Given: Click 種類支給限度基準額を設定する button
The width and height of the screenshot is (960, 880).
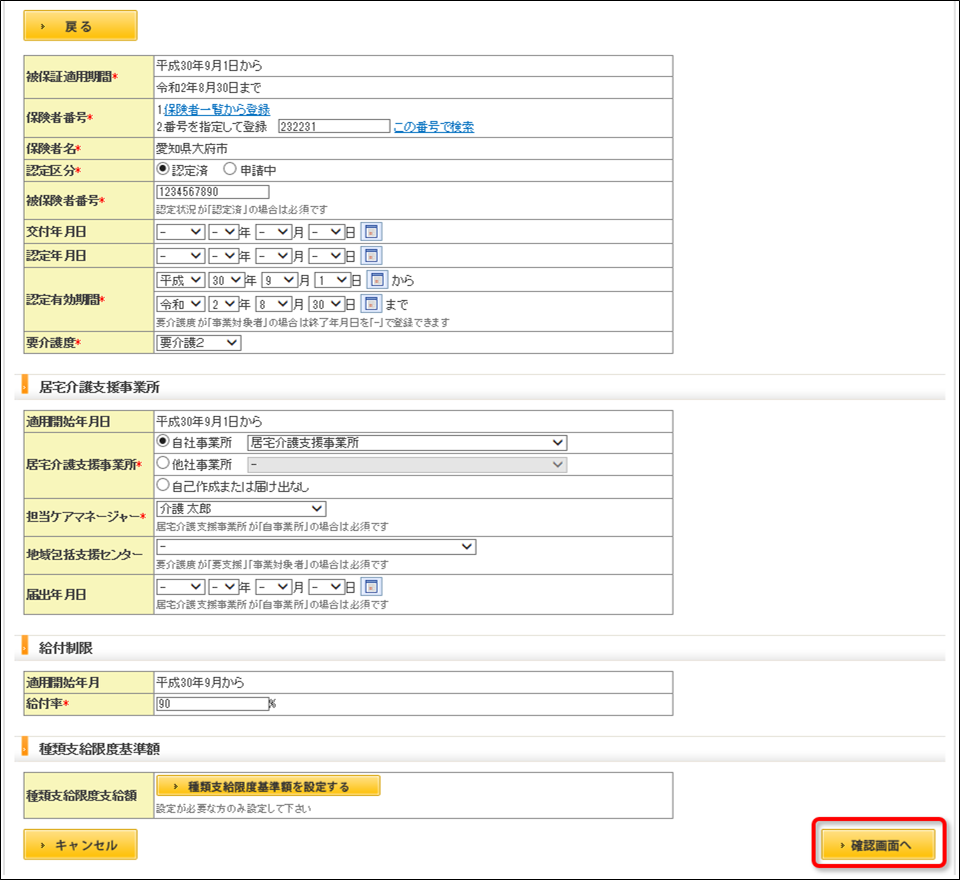Looking at the screenshot, I should coord(268,786).
